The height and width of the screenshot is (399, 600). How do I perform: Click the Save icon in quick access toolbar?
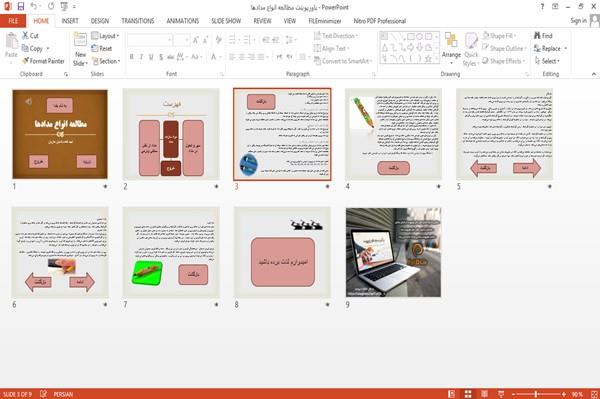click(x=21, y=7)
